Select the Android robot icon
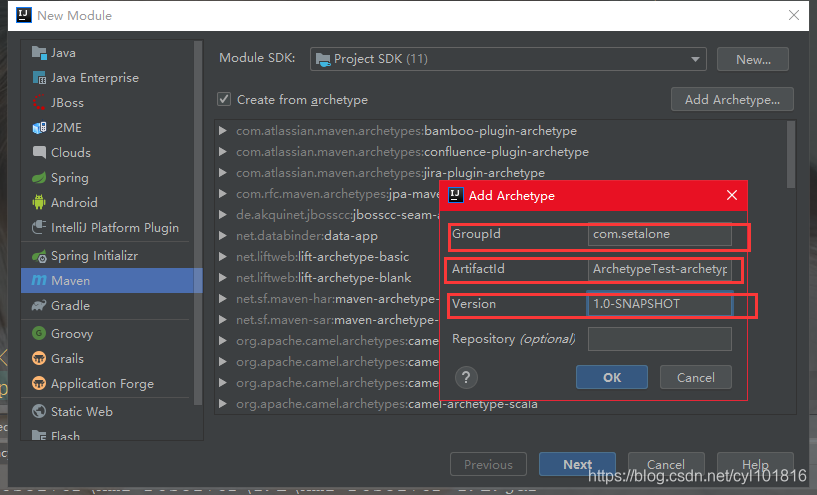Screen dimensions: 817x495 click(39, 202)
